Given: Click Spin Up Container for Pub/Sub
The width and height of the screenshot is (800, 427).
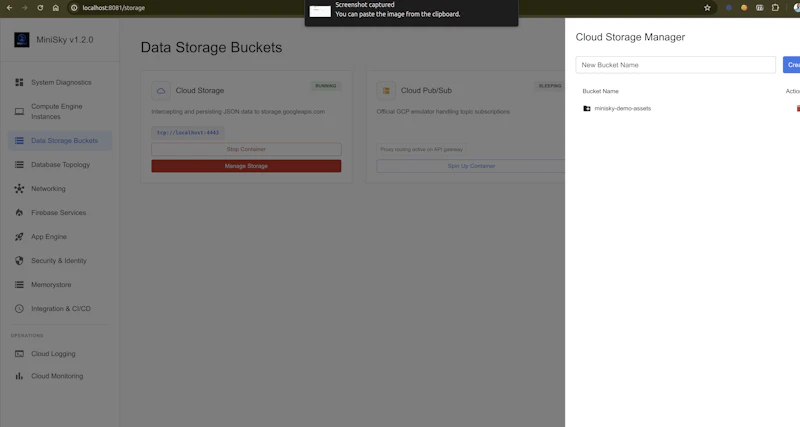Looking at the screenshot, I should click(x=471, y=166).
